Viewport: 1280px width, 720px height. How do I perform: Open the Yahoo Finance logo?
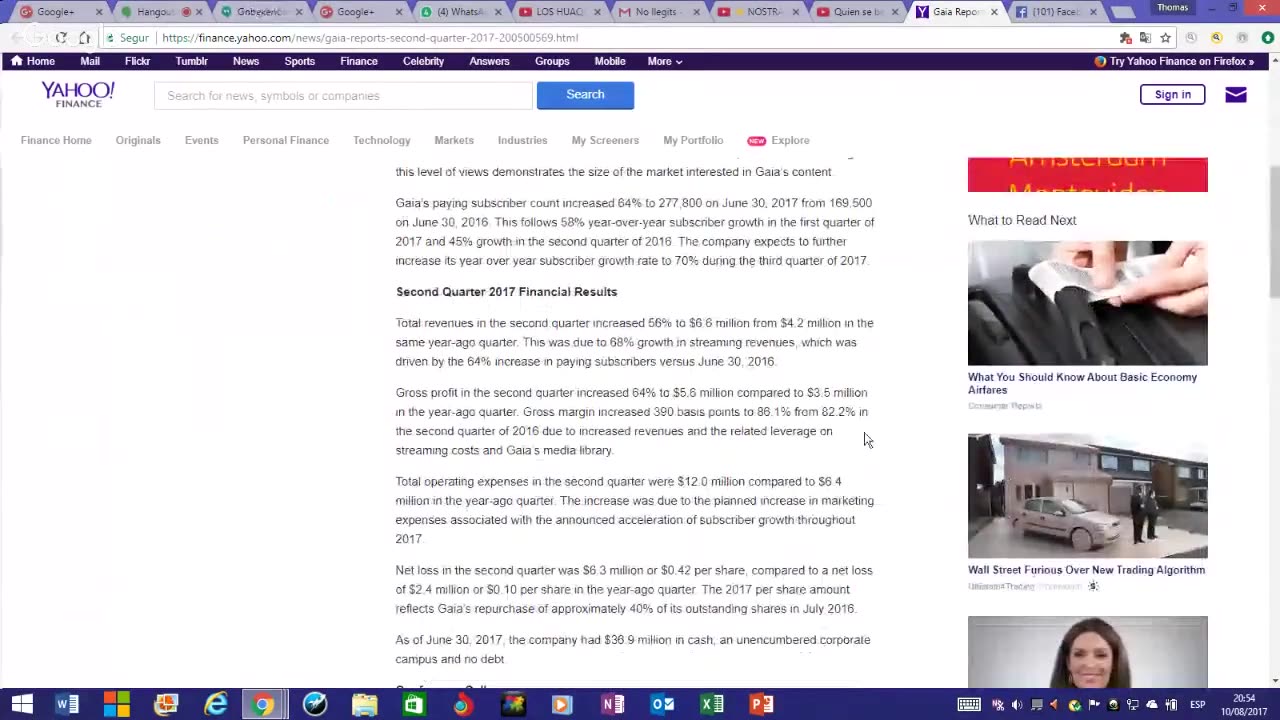(x=78, y=95)
